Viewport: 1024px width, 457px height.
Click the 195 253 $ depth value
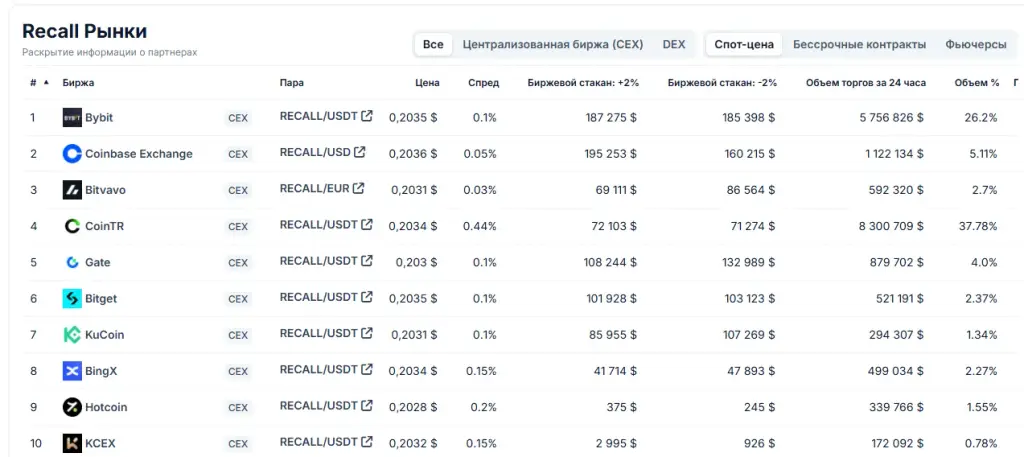pyautogui.click(x=611, y=154)
